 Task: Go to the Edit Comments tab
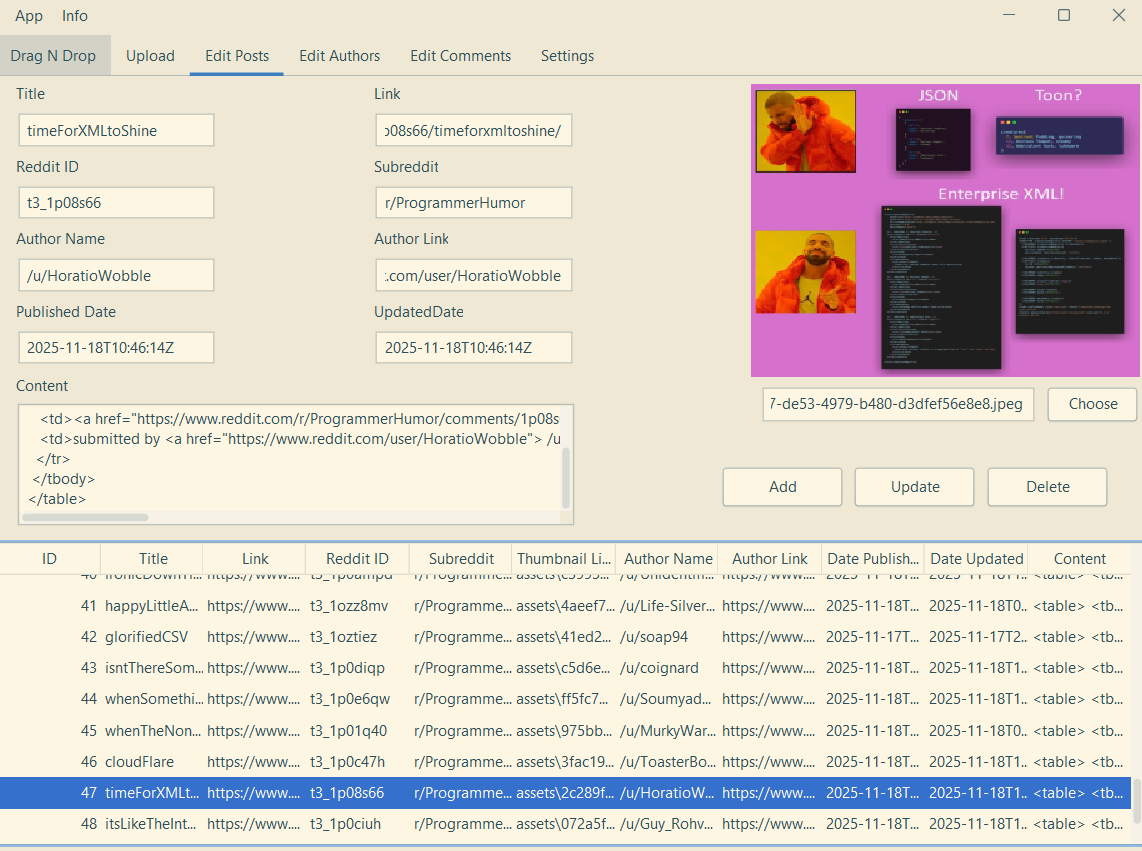click(460, 55)
